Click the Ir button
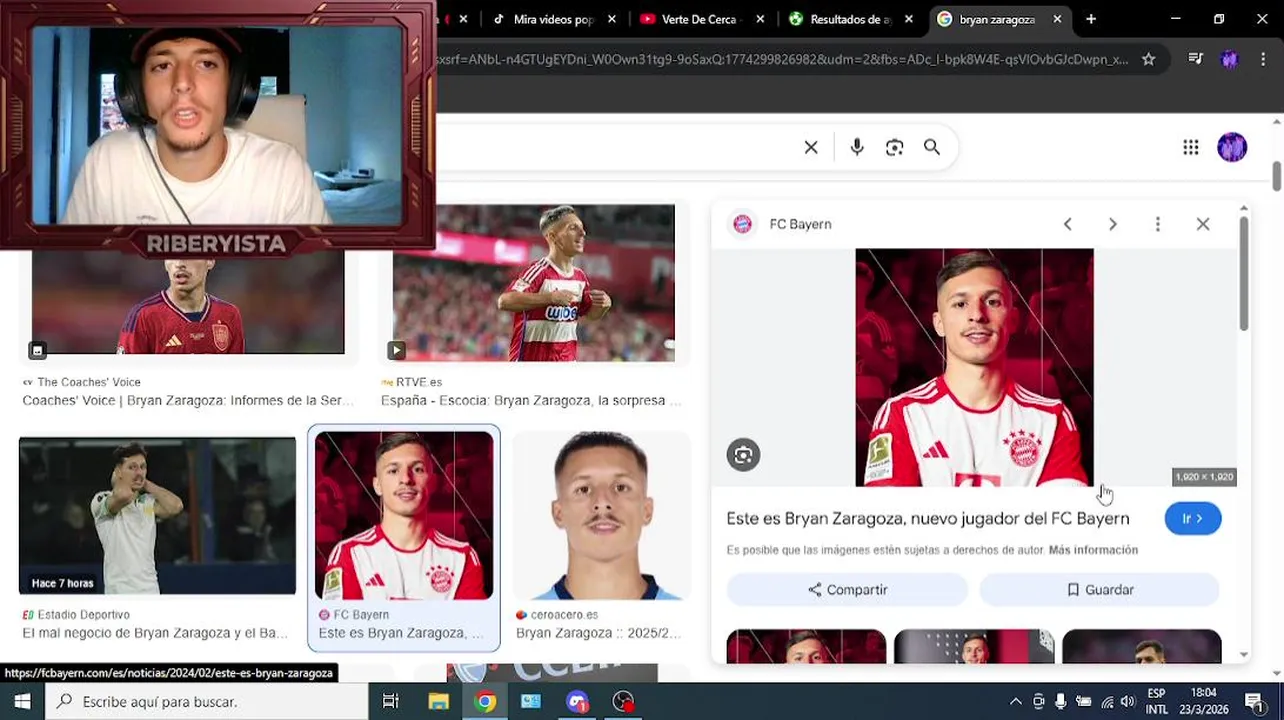This screenshot has height=720, width=1284. tap(1192, 518)
